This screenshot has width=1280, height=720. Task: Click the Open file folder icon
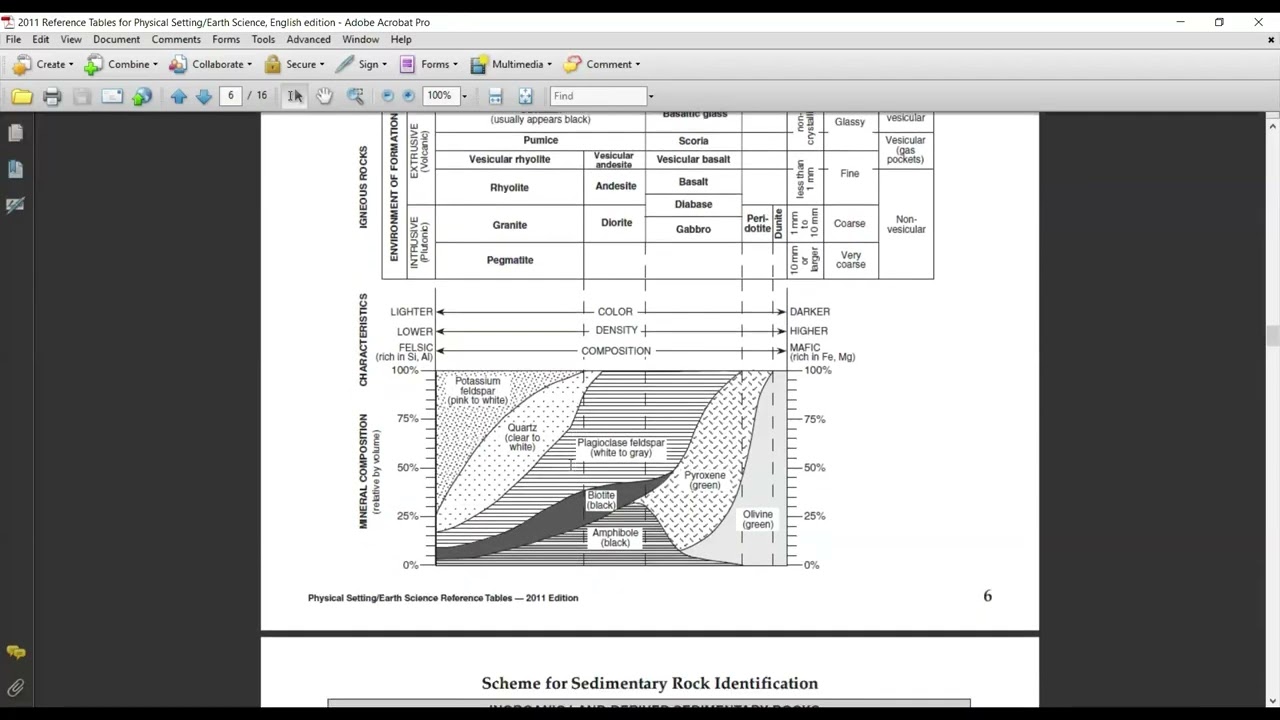click(22, 96)
